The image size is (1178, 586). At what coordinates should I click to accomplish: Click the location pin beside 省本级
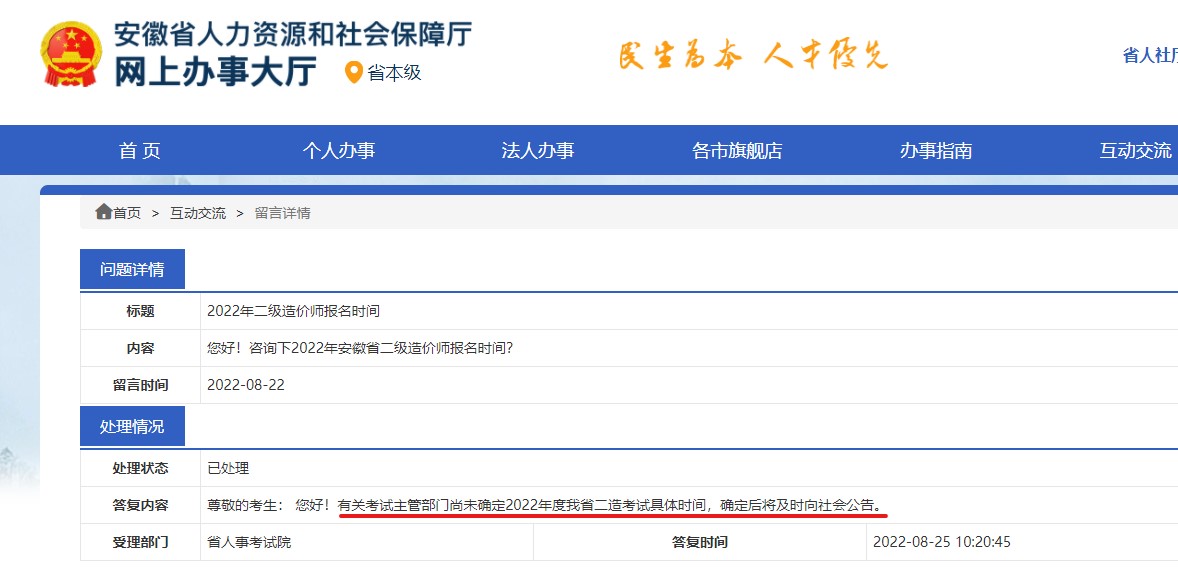[352, 72]
